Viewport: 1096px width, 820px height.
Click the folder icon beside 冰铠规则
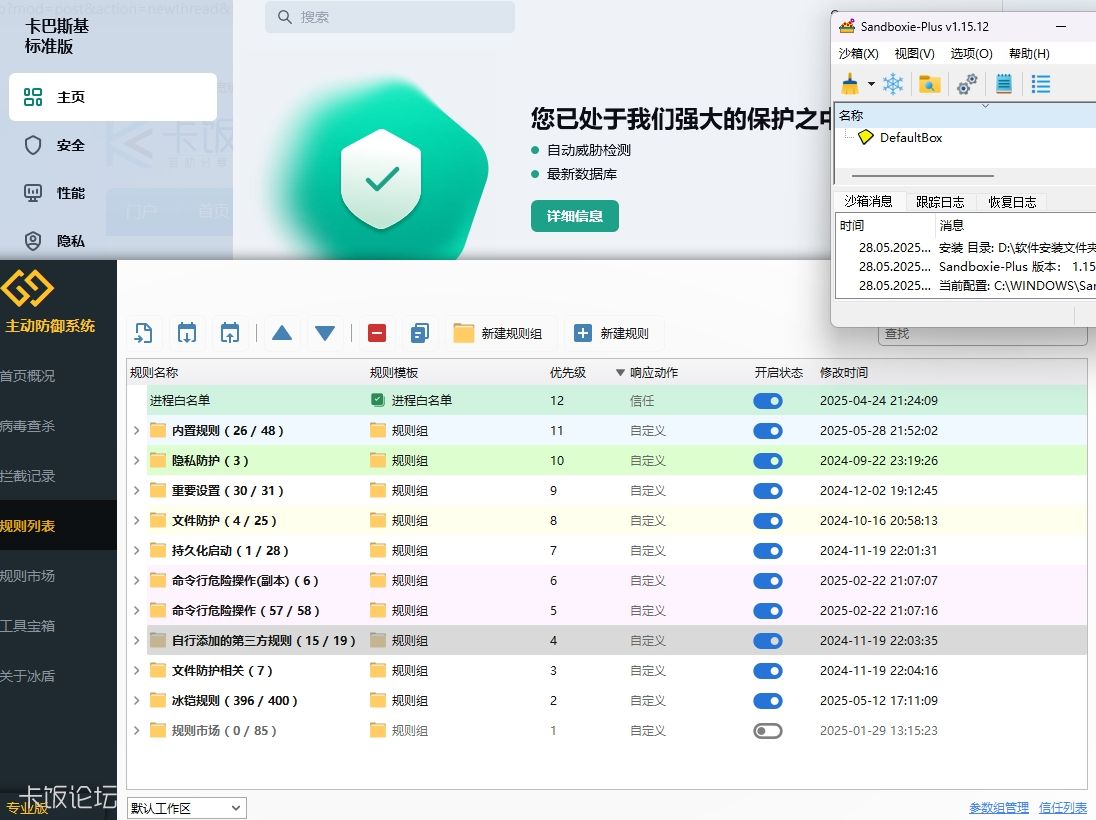(x=158, y=700)
